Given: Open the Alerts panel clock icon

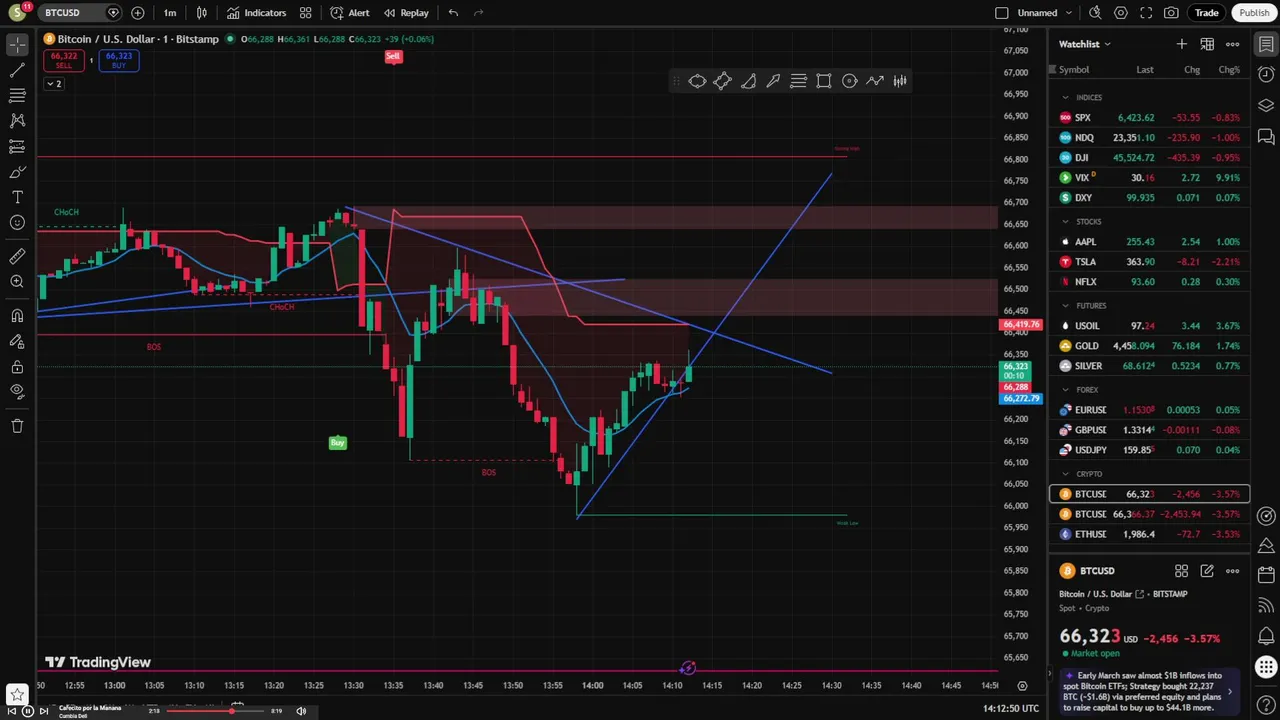Looking at the screenshot, I should [1266, 75].
